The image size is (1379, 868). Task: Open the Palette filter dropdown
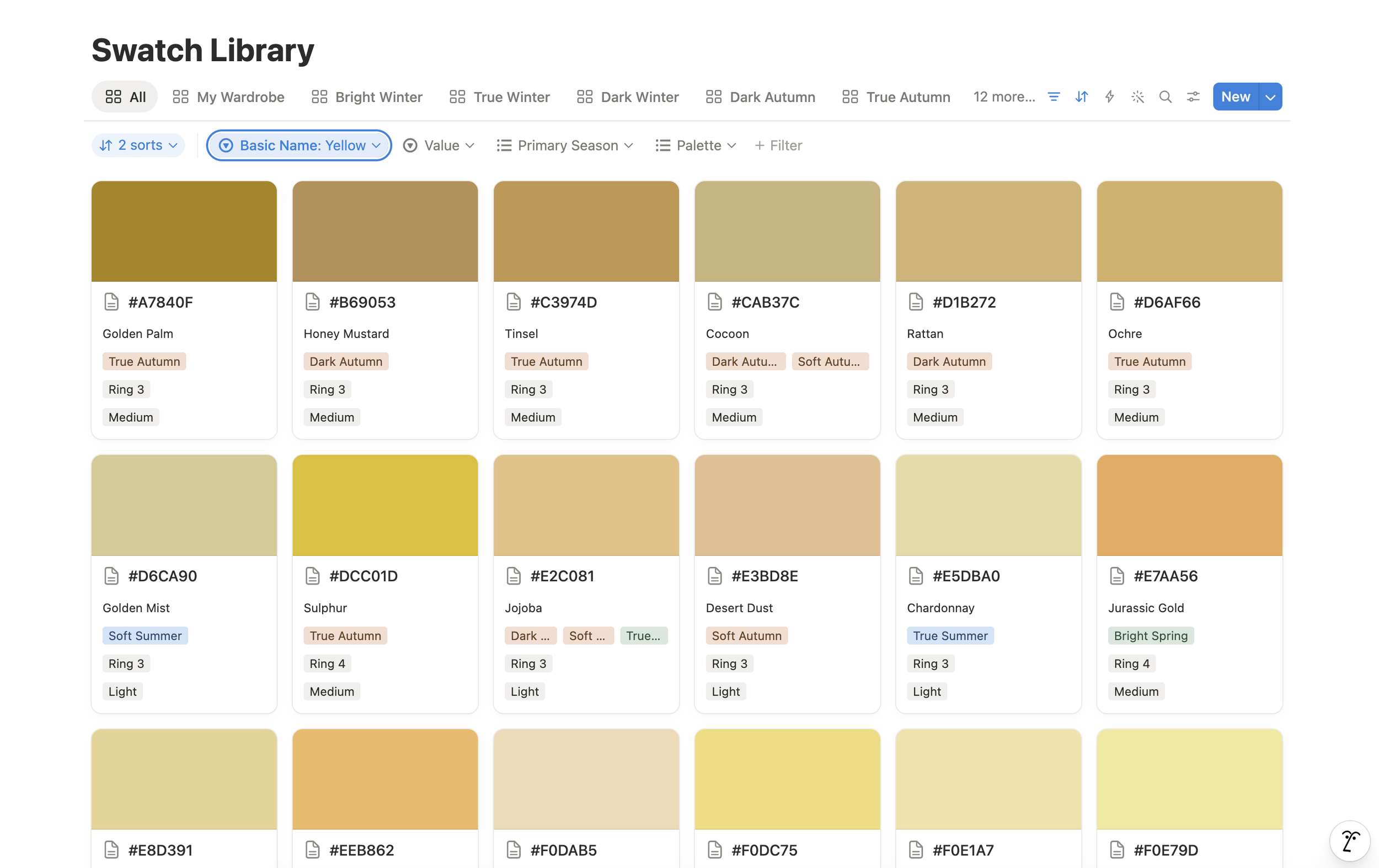696,146
